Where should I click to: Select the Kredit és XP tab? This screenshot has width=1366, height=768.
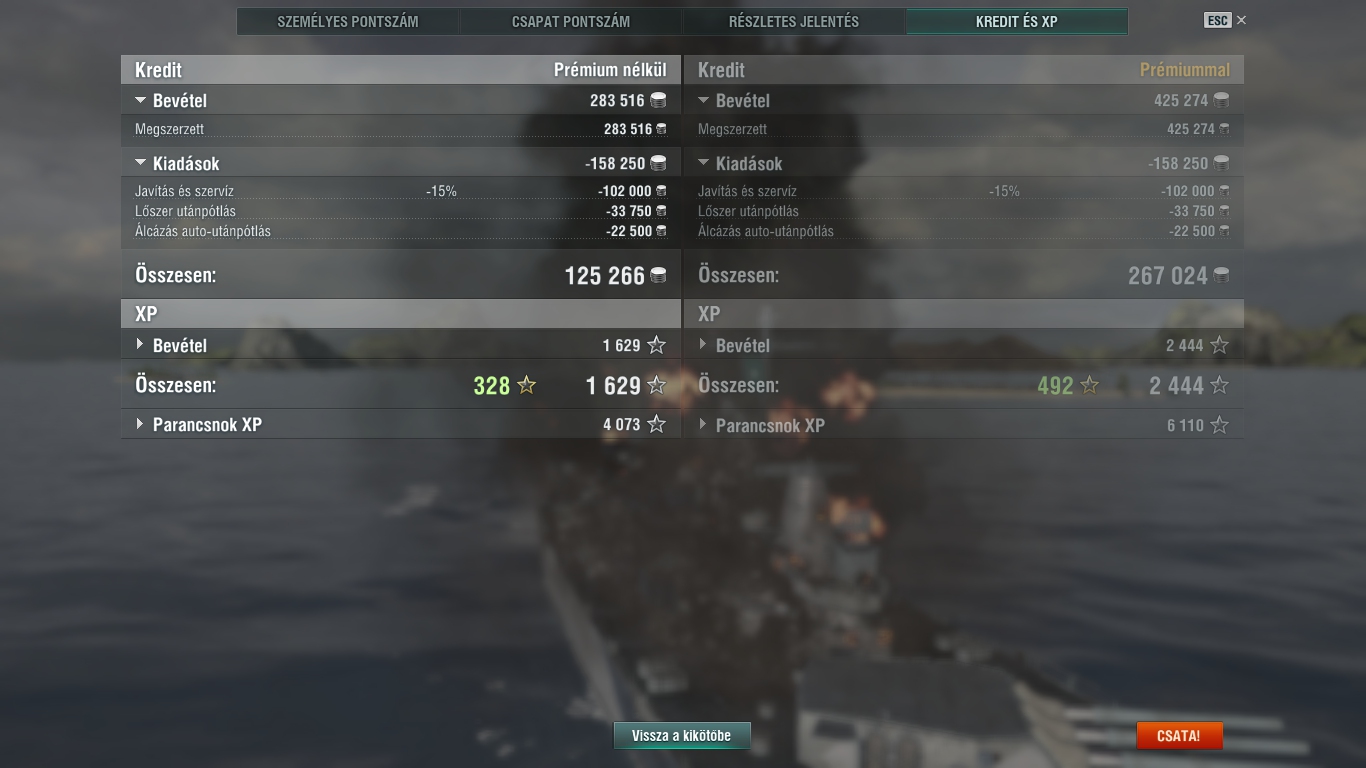[x=1017, y=21]
